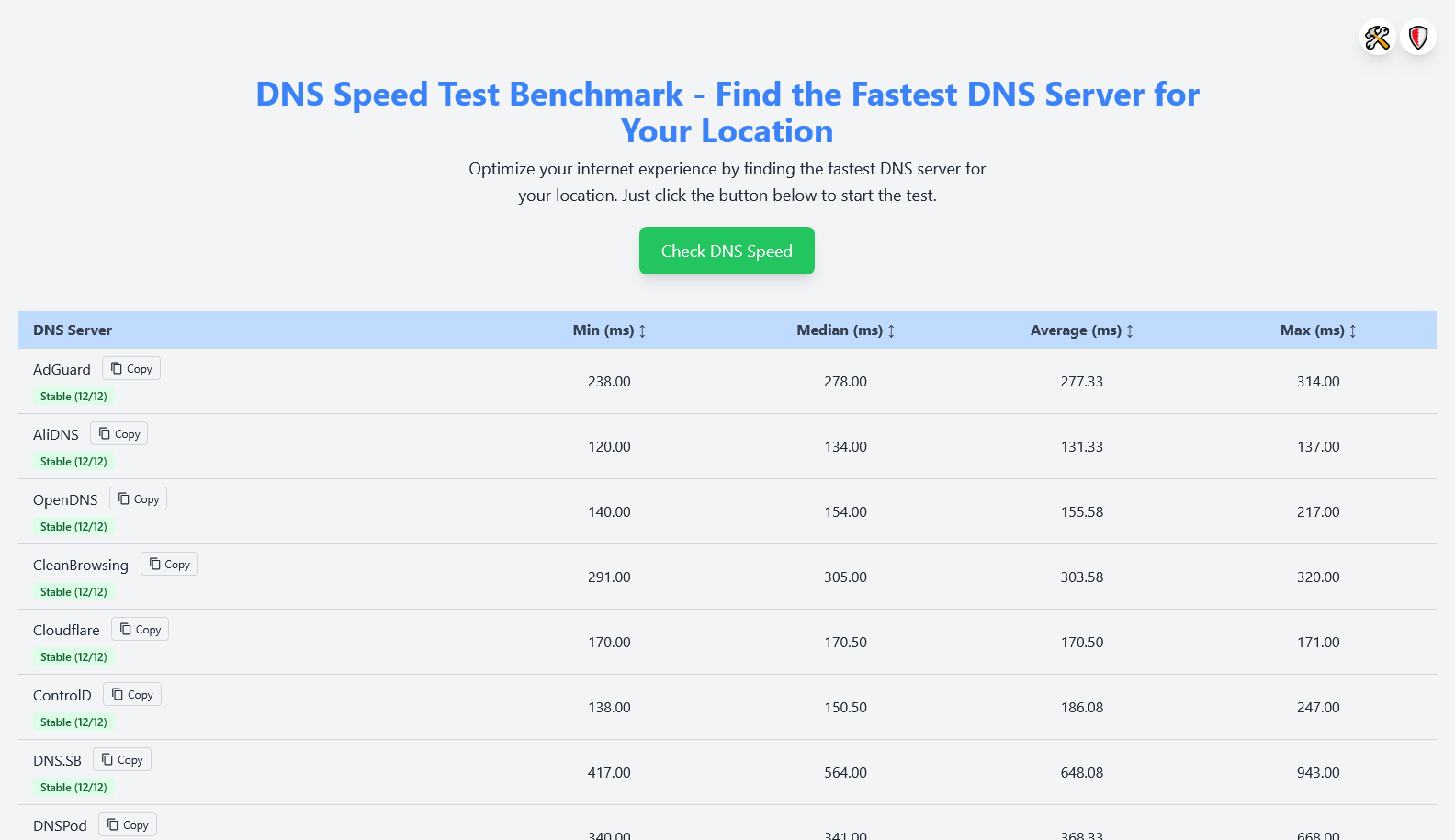Click AliDNS min value 120.00
Viewport: 1455px width, 840px height.
coord(609,446)
